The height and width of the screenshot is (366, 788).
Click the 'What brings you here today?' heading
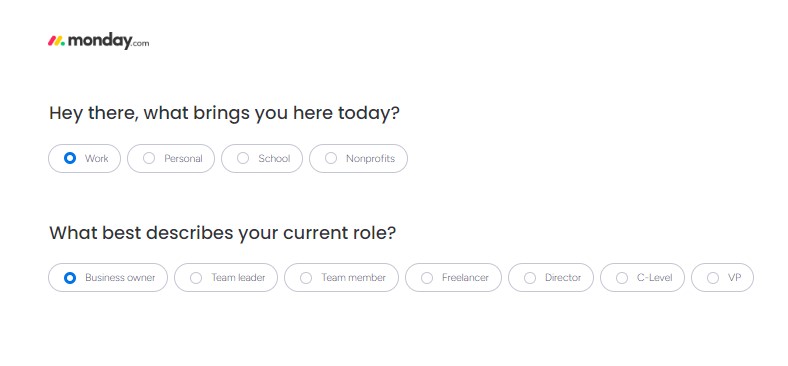click(224, 114)
